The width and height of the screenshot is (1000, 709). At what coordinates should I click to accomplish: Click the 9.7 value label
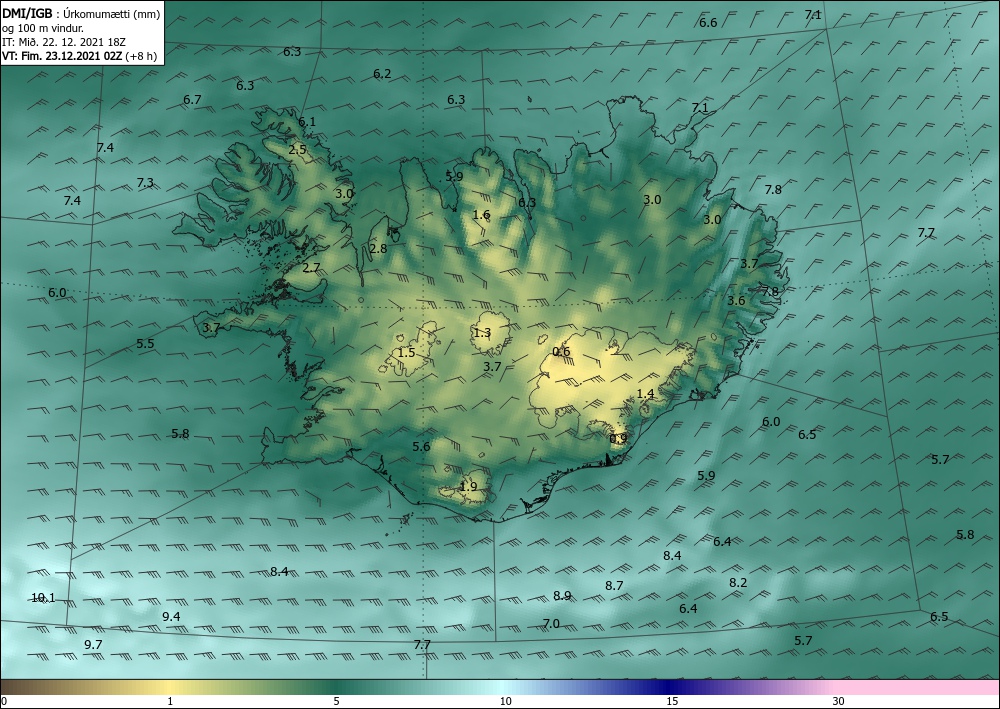[93, 645]
